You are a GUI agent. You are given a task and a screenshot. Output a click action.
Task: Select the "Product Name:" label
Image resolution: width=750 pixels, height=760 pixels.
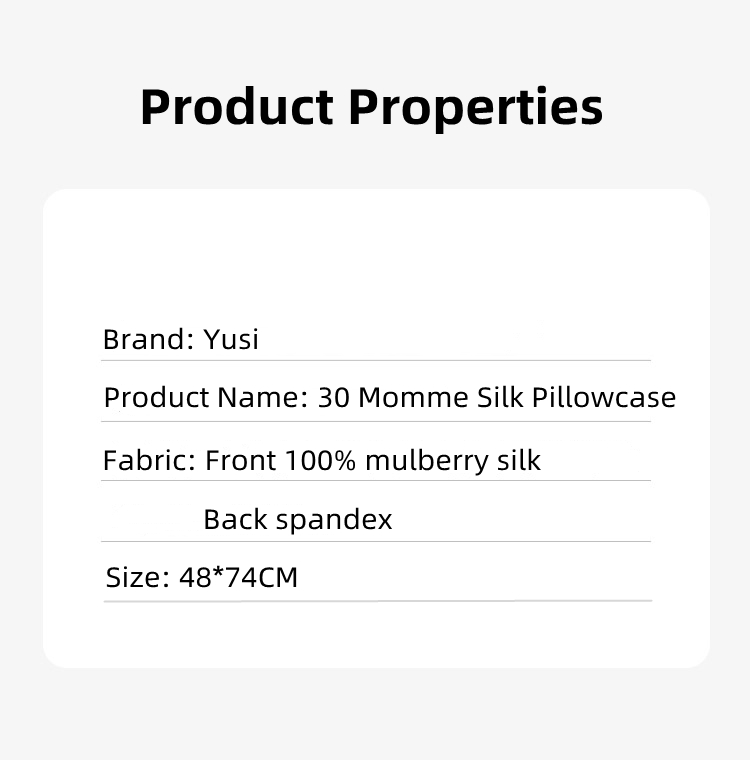(x=206, y=398)
